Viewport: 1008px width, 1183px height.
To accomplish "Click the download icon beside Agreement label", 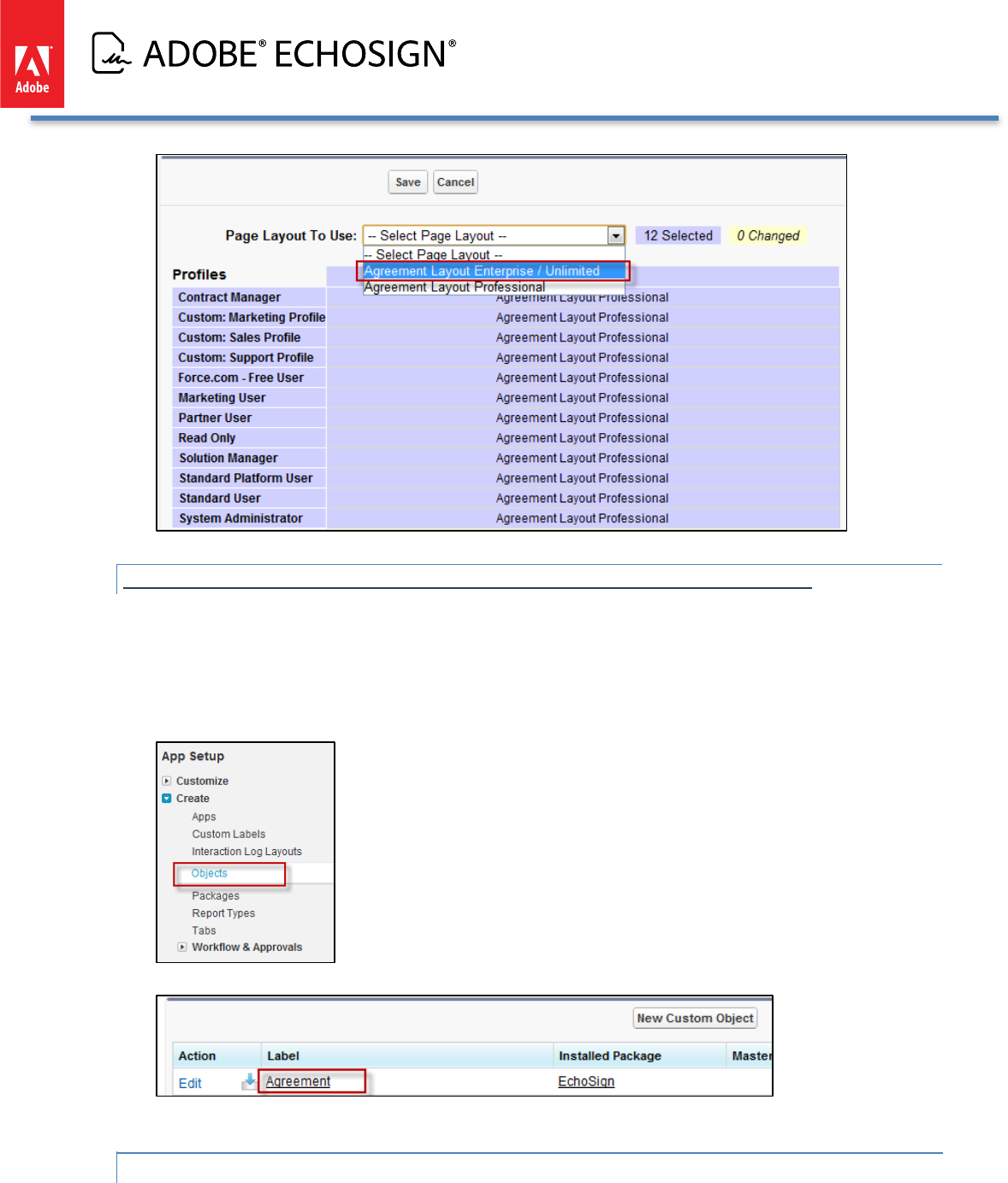I will [x=249, y=1081].
